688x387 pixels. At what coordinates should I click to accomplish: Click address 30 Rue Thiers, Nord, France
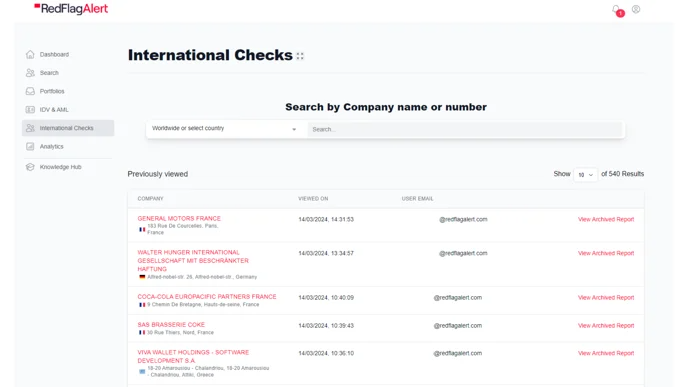180,333
